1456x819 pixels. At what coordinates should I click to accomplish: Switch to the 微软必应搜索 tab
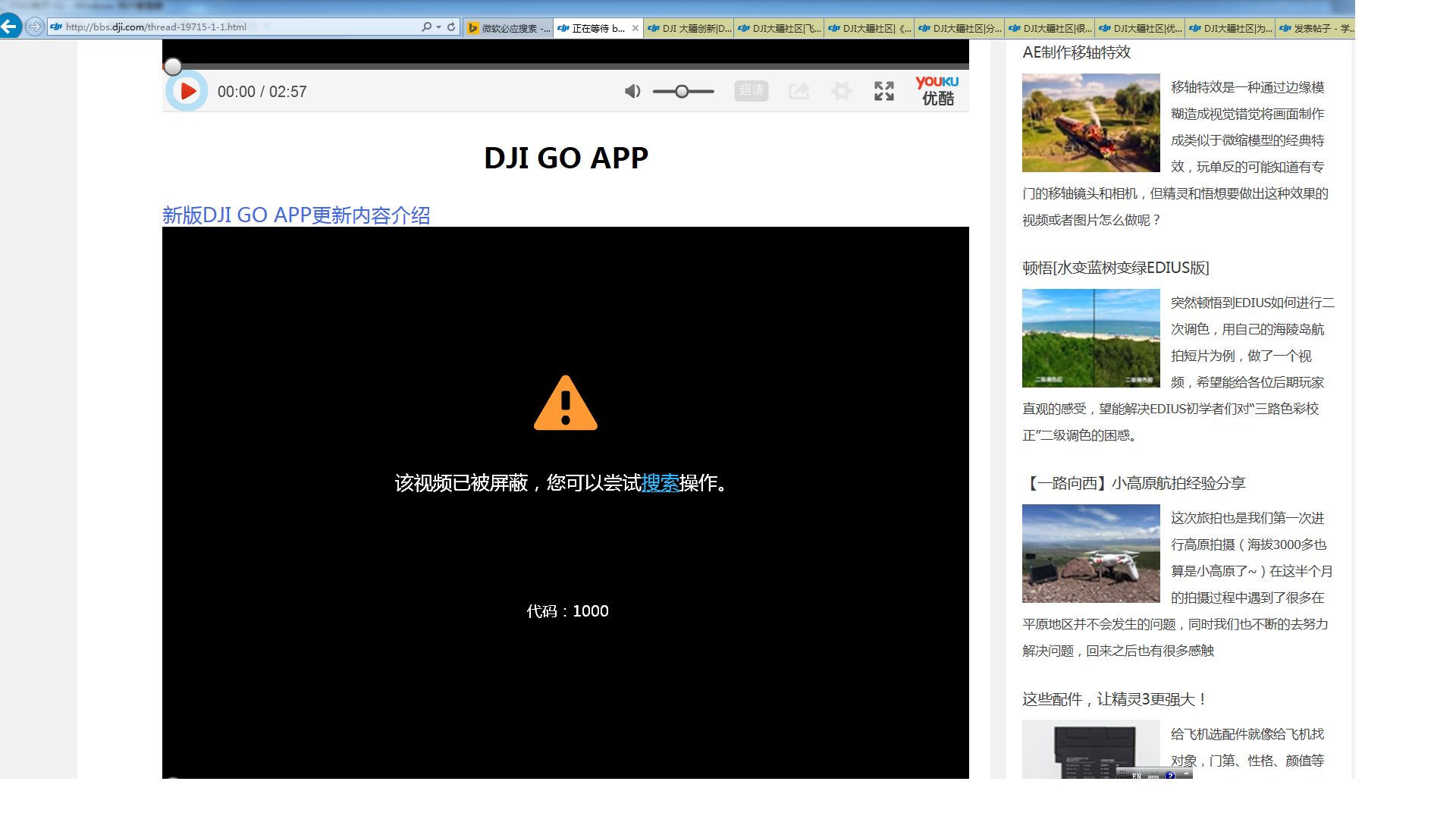[508, 28]
